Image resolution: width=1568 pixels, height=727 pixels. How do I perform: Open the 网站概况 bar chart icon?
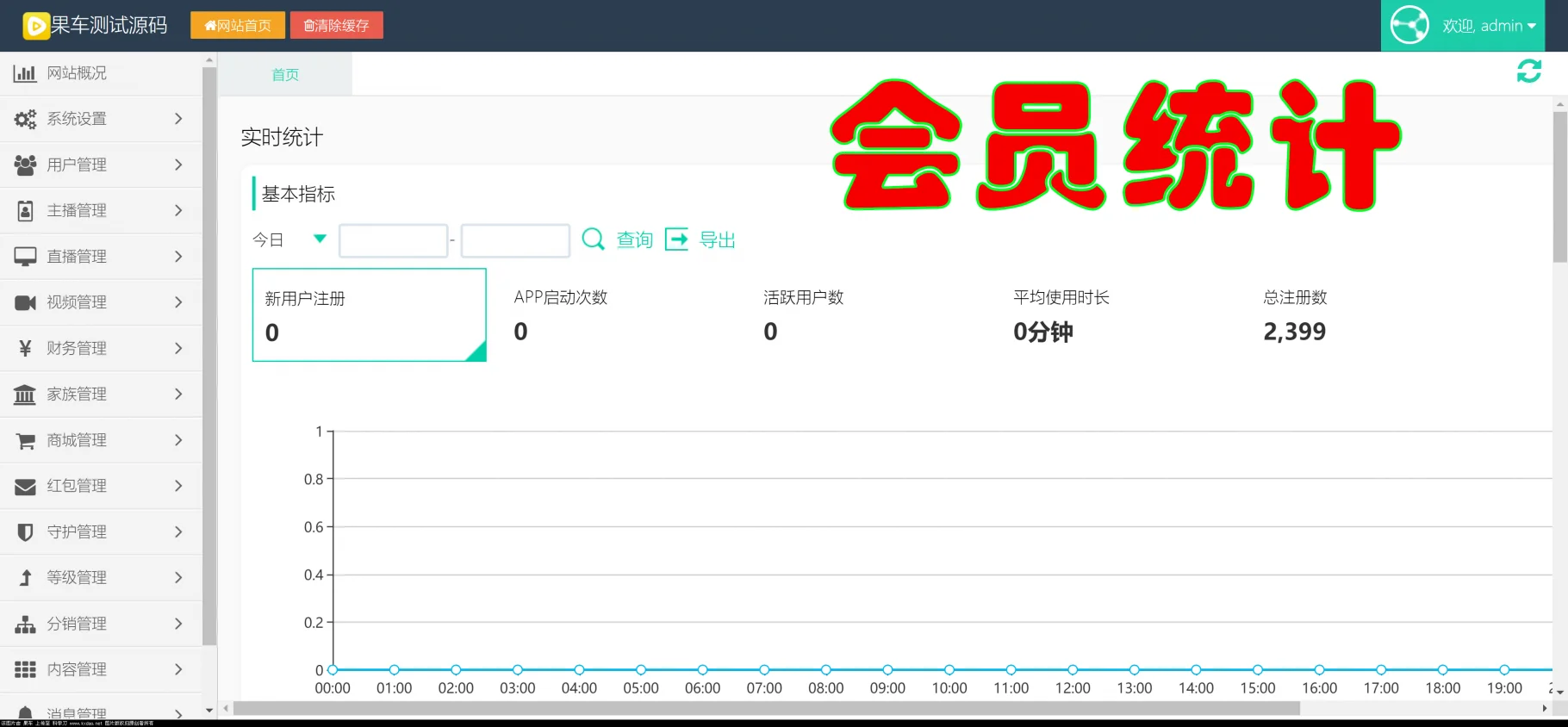[25, 73]
